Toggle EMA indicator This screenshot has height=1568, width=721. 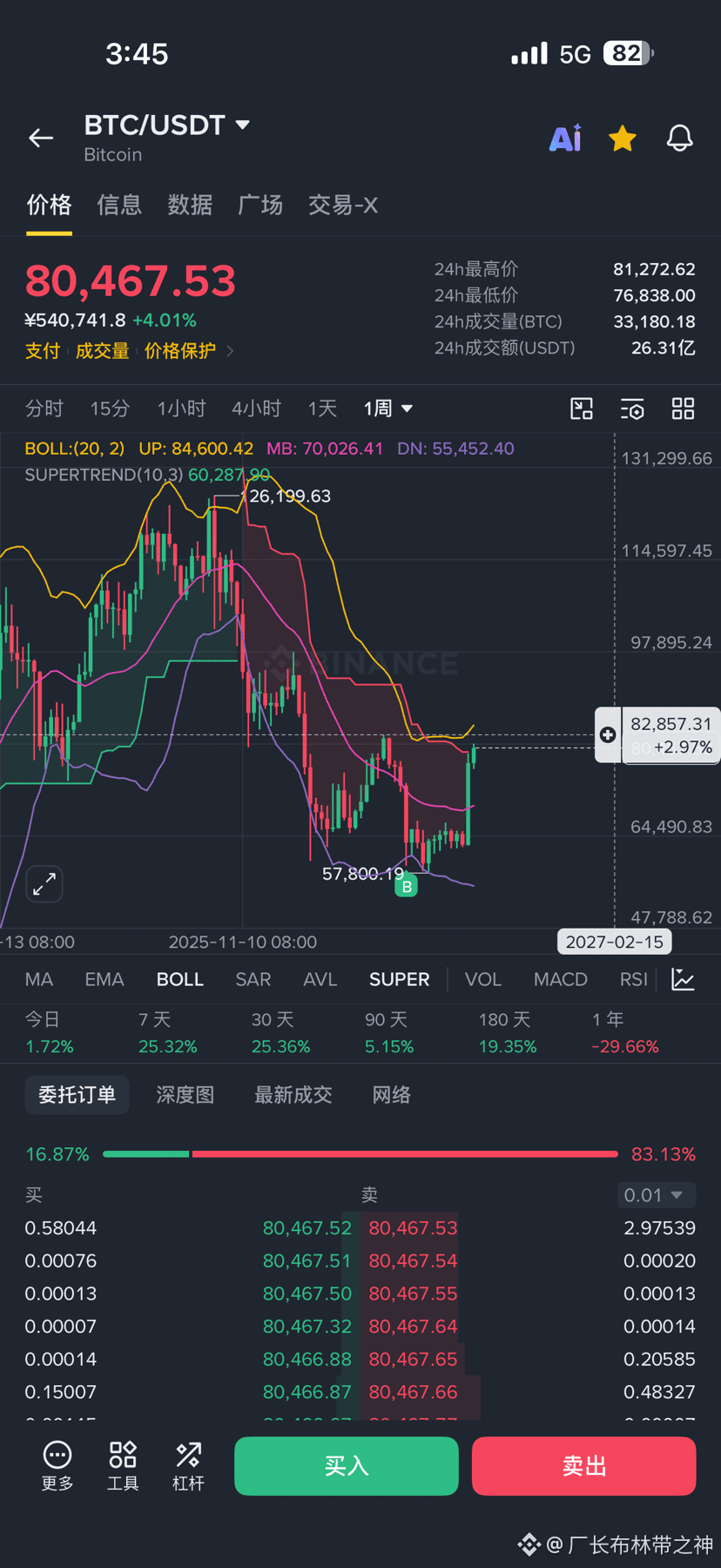coord(104,979)
